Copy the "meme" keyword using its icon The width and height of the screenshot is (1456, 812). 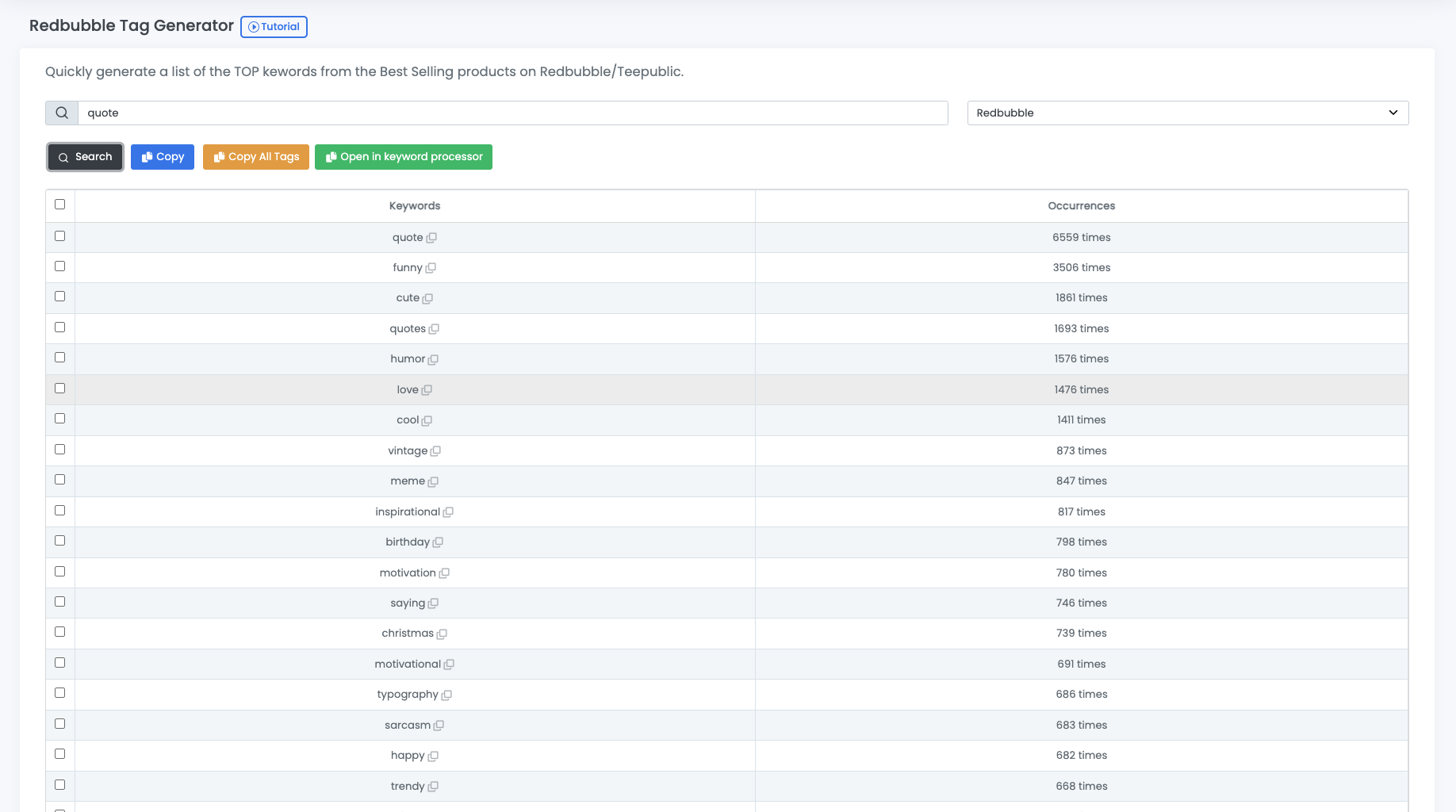(433, 481)
